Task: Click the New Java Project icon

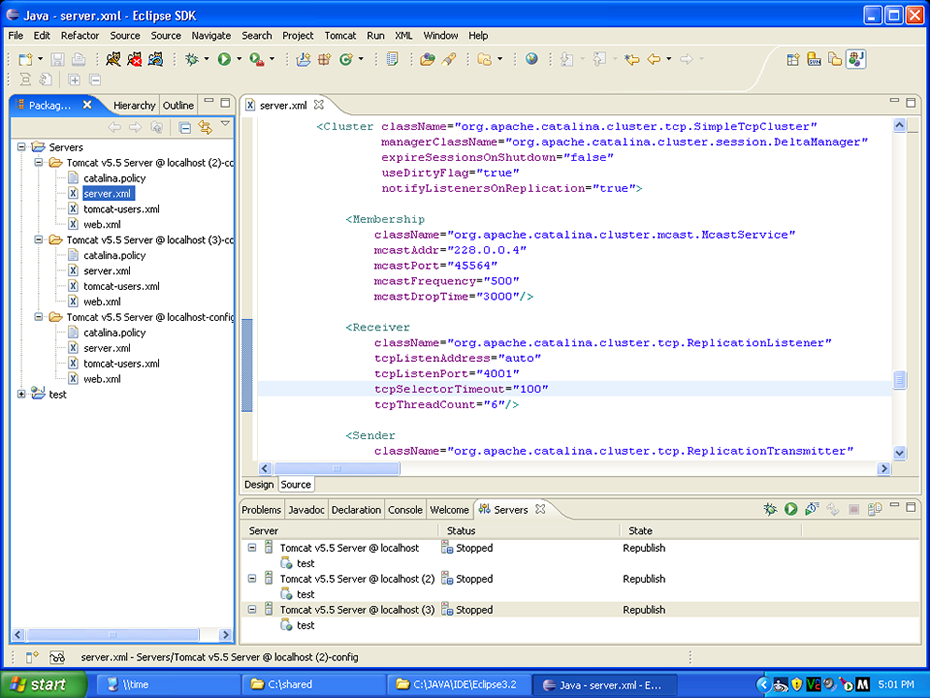Action: [x=303, y=59]
